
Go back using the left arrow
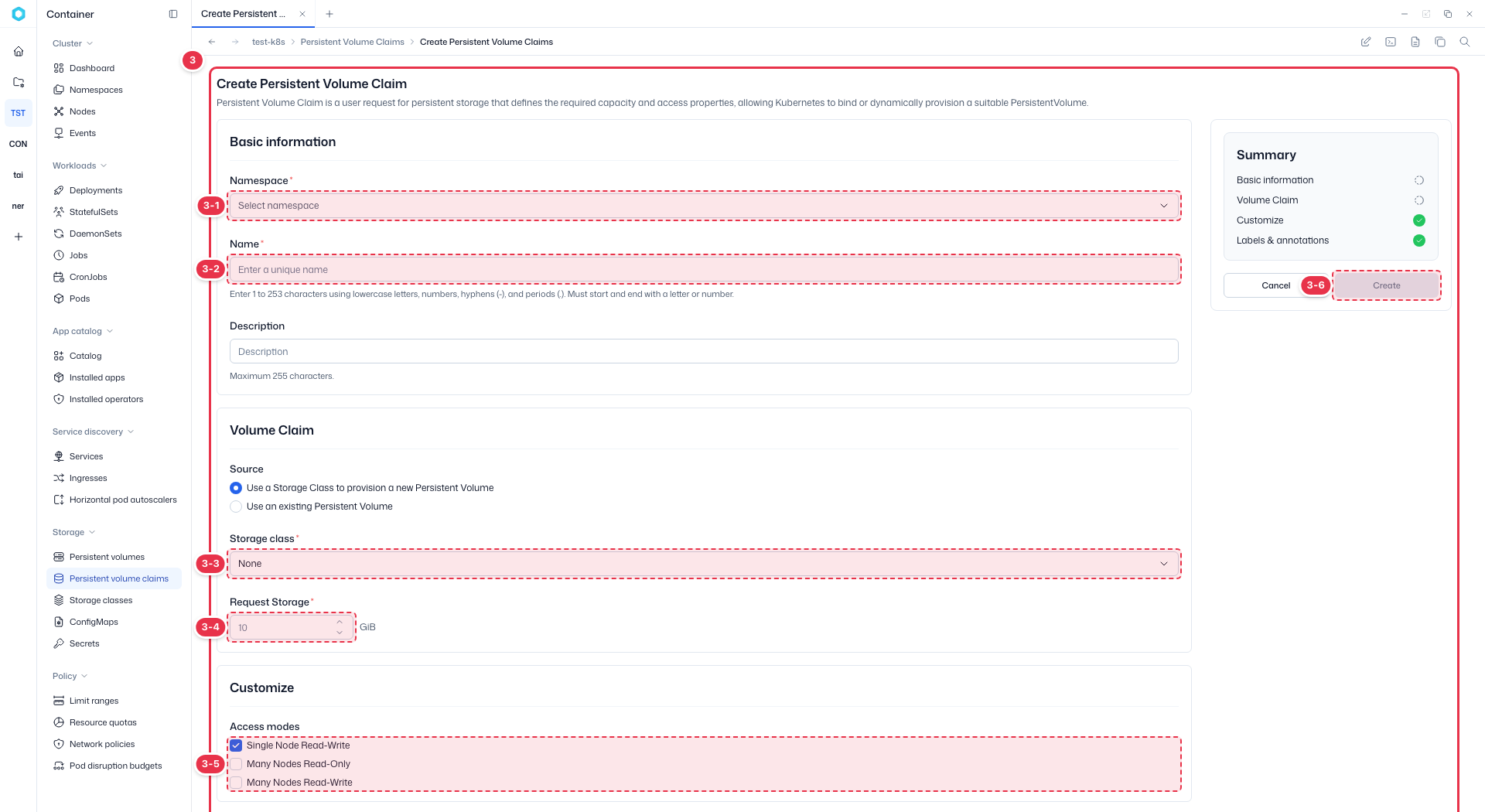pos(212,42)
